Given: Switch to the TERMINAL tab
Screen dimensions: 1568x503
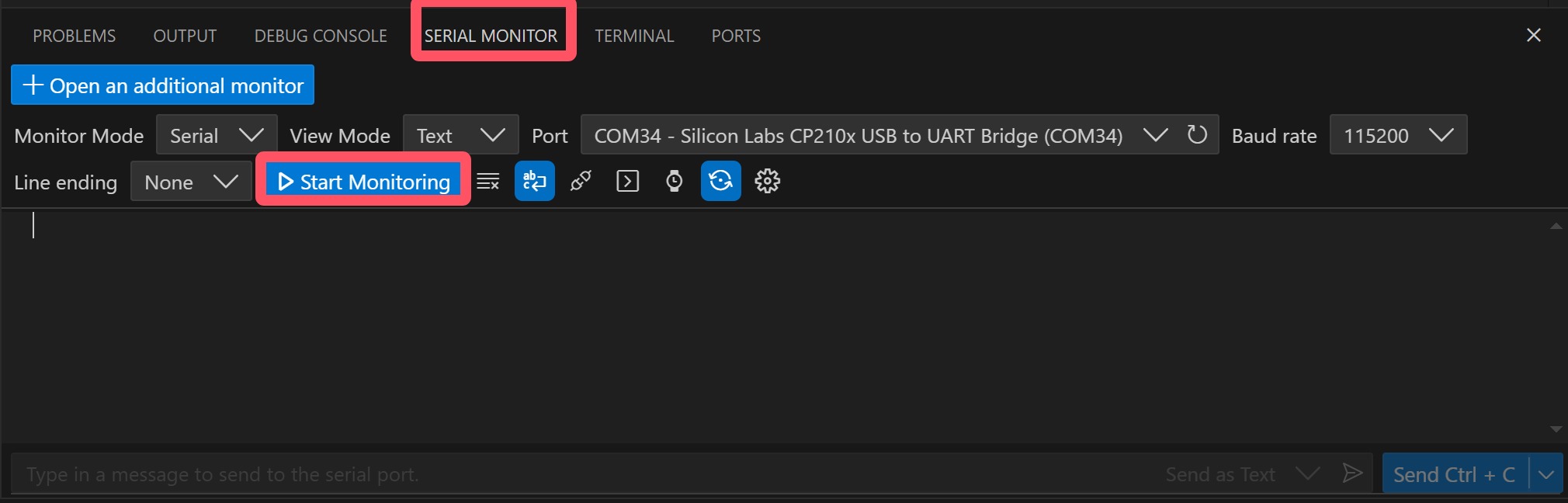Looking at the screenshot, I should pos(634,36).
